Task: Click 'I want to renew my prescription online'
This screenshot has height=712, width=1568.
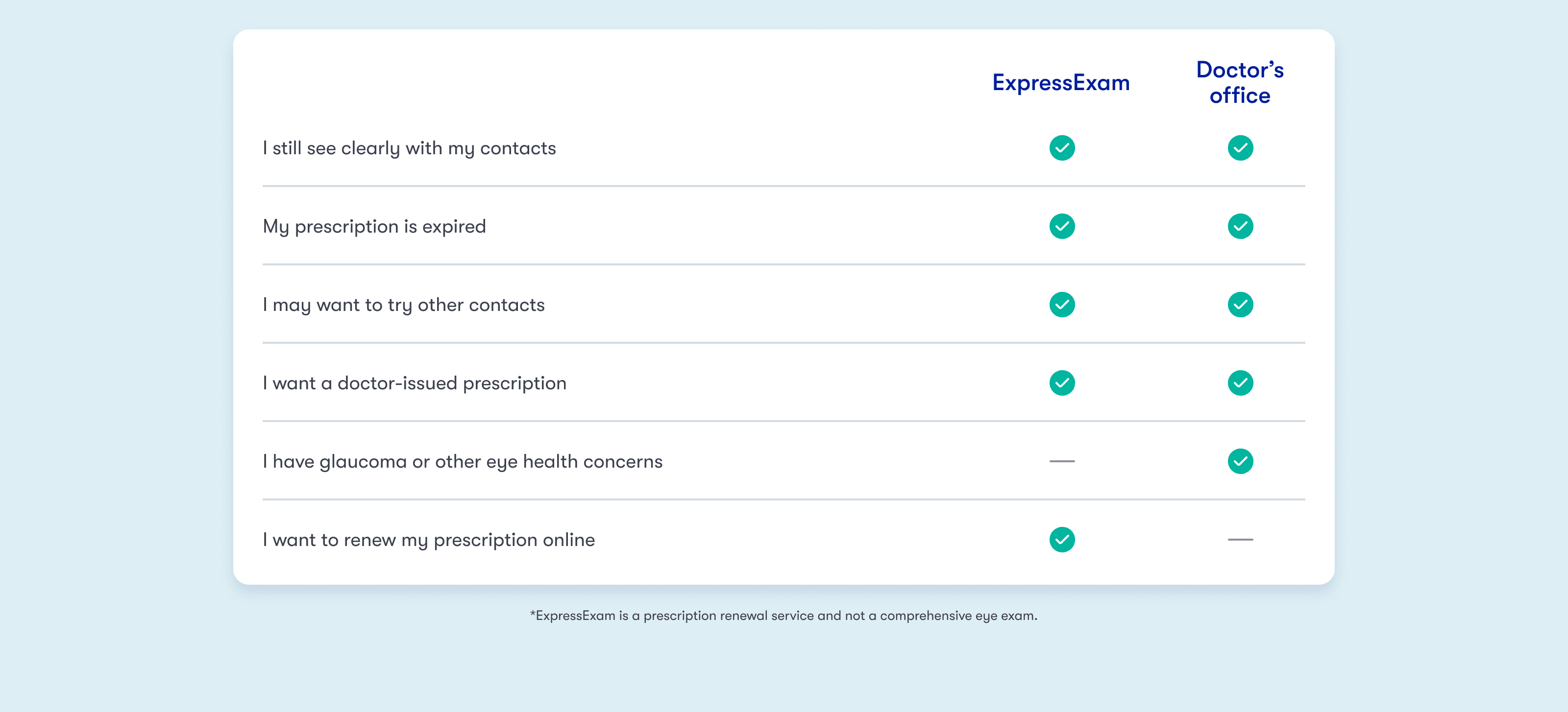Action: coord(429,541)
